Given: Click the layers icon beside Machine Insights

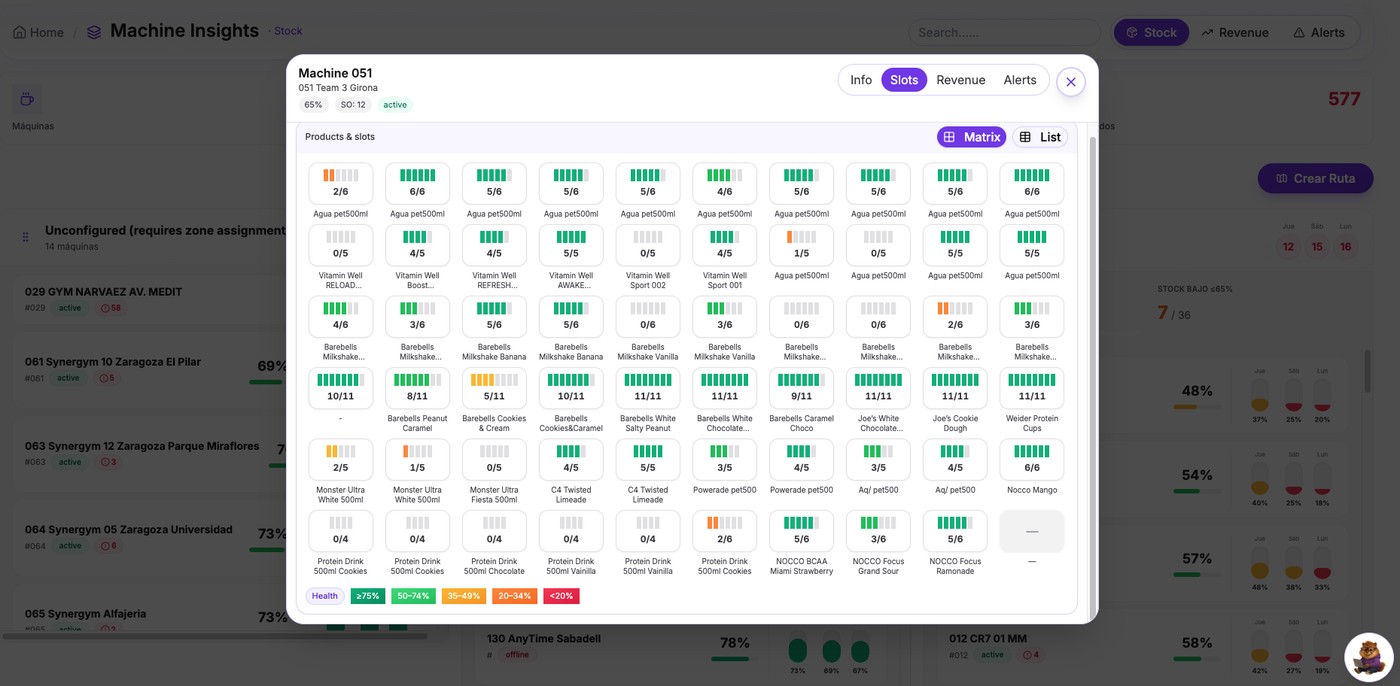Looking at the screenshot, I should (x=93, y=30).
